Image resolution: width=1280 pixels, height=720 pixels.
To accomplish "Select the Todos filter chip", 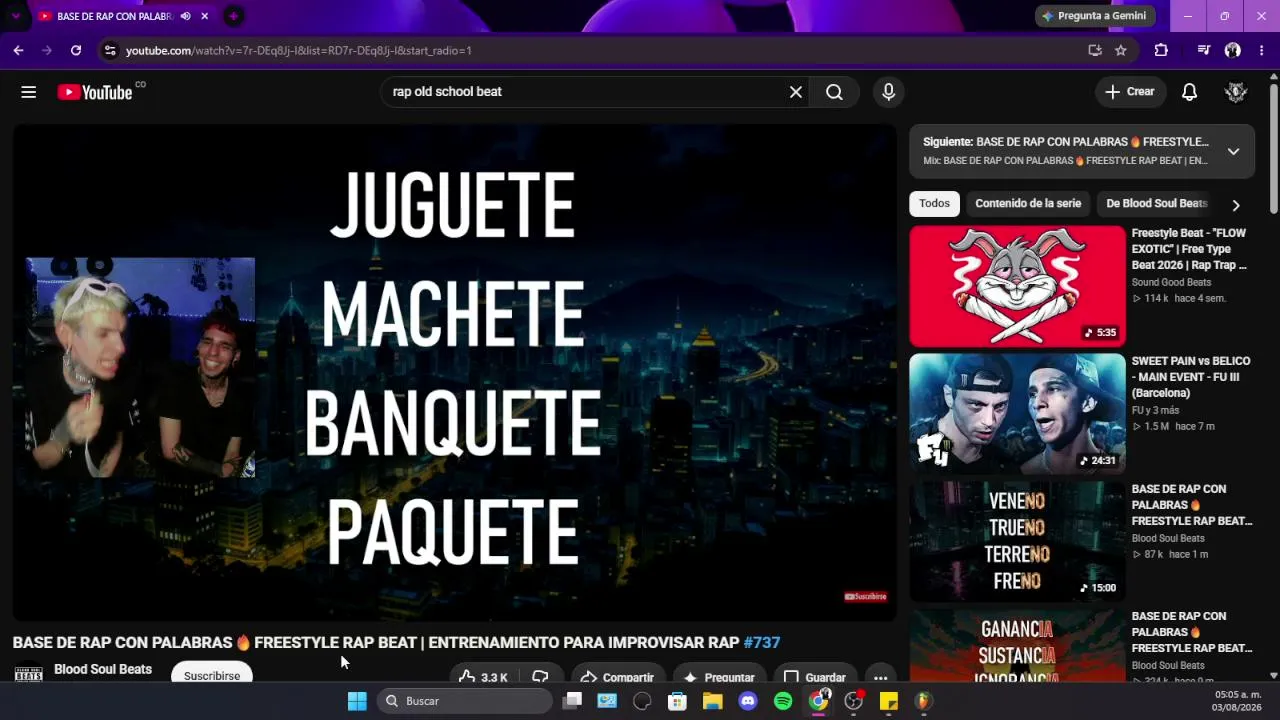I will pyautogui.click(x=934, y=204).
